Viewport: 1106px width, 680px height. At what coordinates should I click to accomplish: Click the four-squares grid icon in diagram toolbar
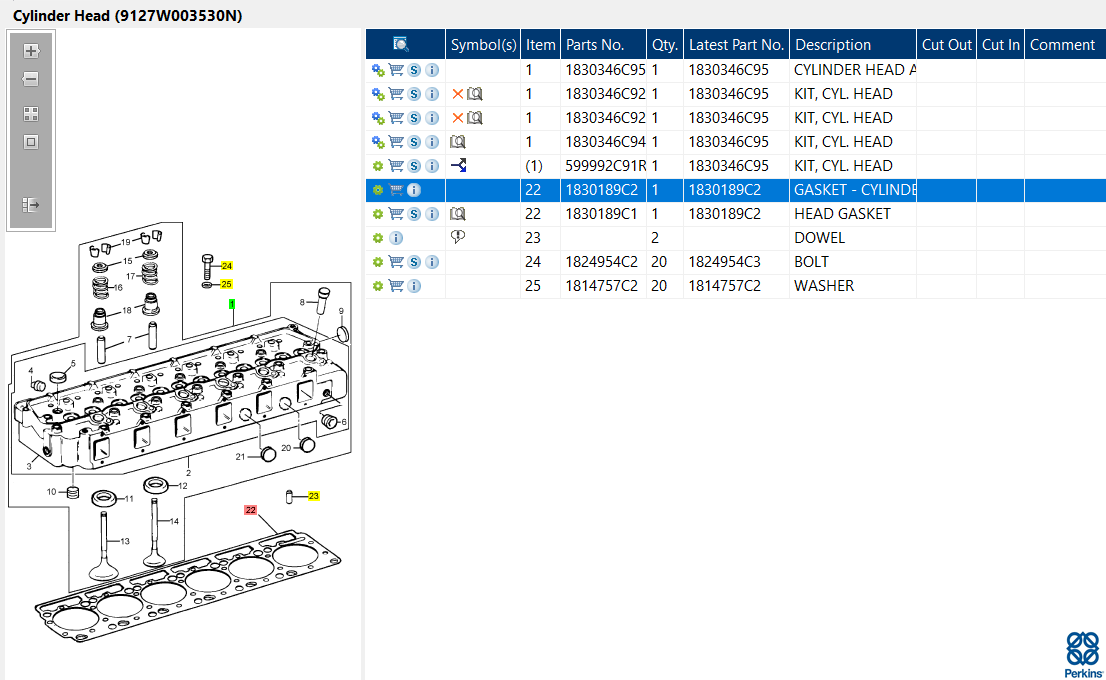pos(31,114)
